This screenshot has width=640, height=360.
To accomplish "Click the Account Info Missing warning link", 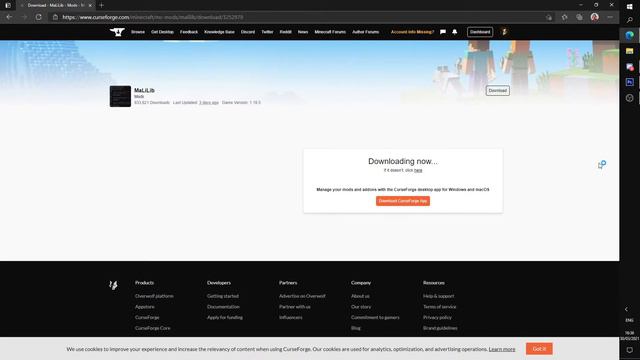I will [412, 32].
